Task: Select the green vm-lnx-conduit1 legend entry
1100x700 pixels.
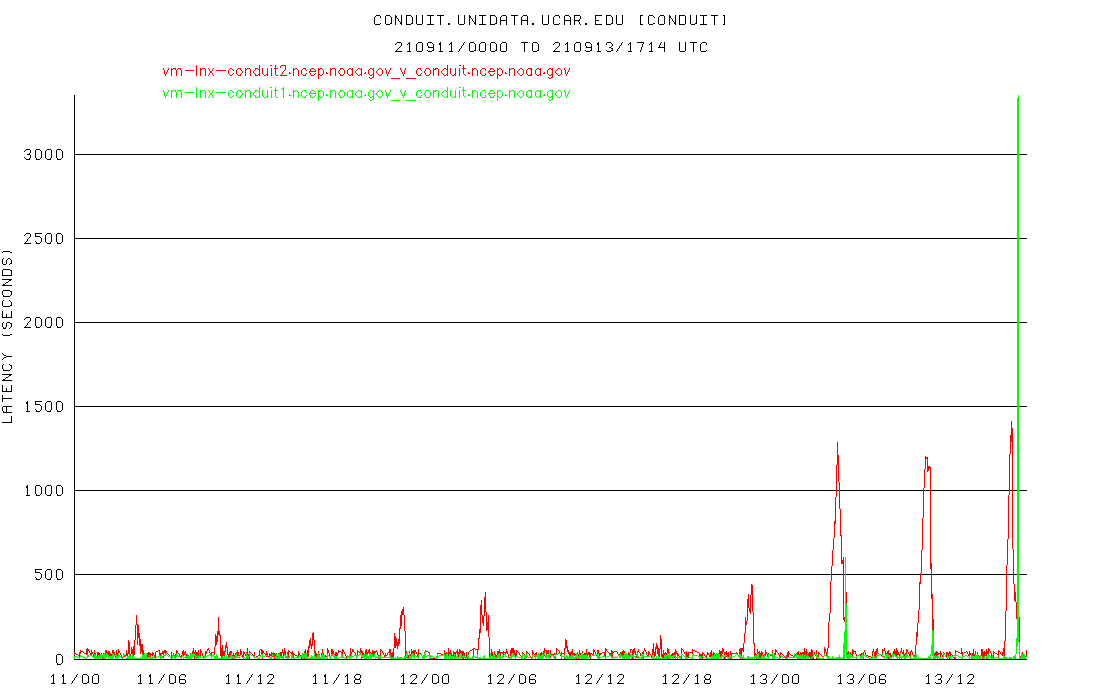Action: click(366, 93)
